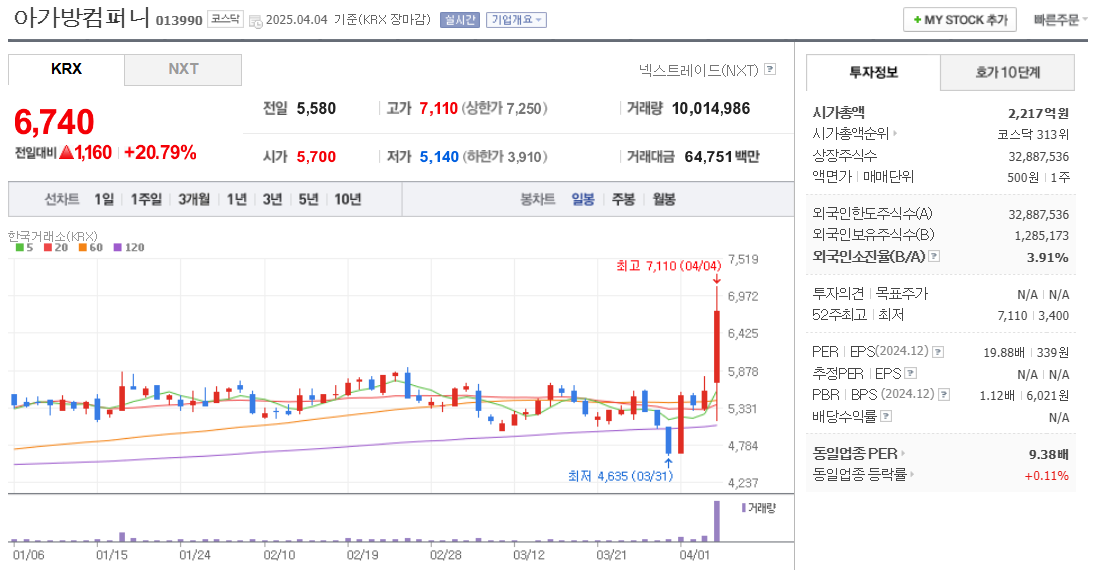Select the 주봉 candlestick chart

tap(623, 199)
